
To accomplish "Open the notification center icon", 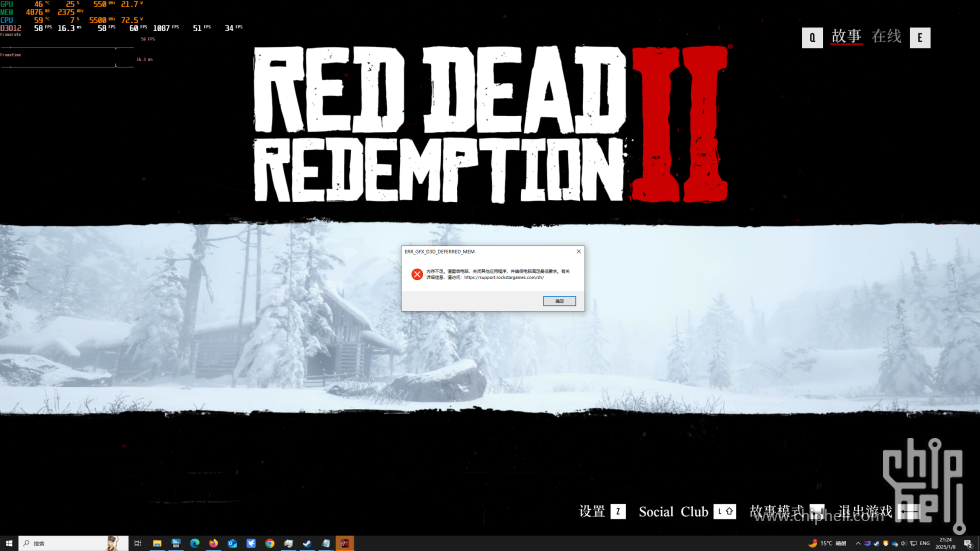I will 968,544.
